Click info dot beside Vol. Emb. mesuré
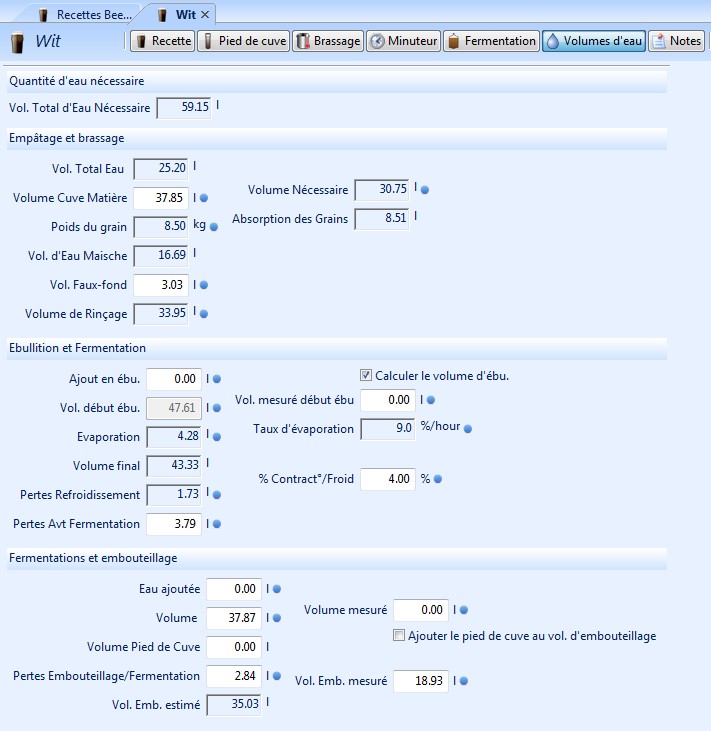Screen dimensions: 711x731 tap(463, 682)
